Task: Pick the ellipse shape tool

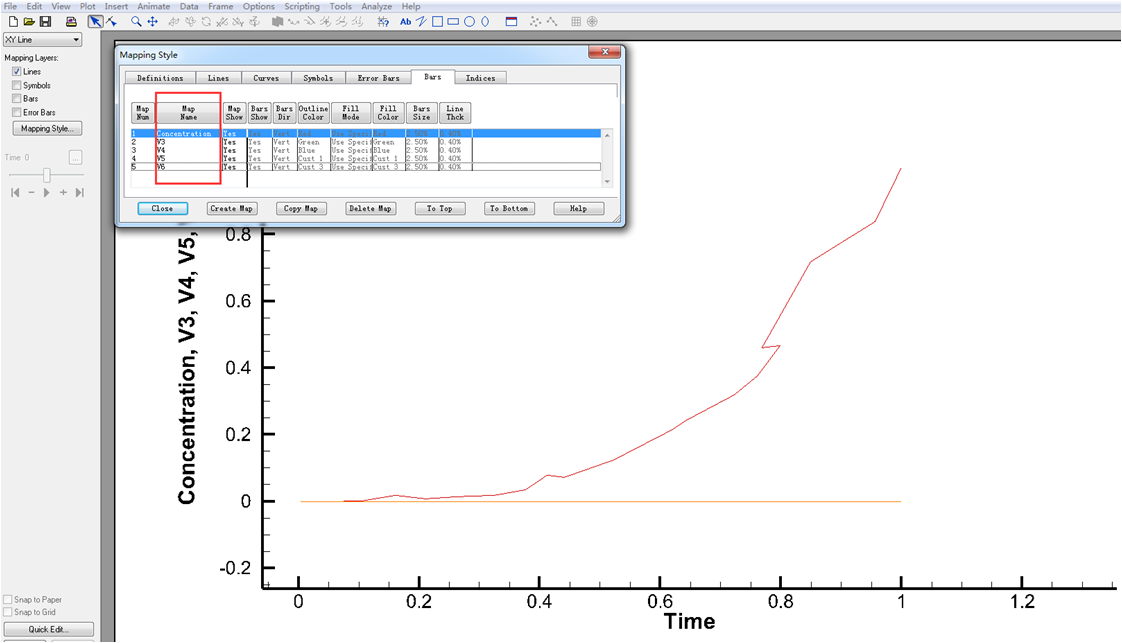Action: (x=485, y=21)
